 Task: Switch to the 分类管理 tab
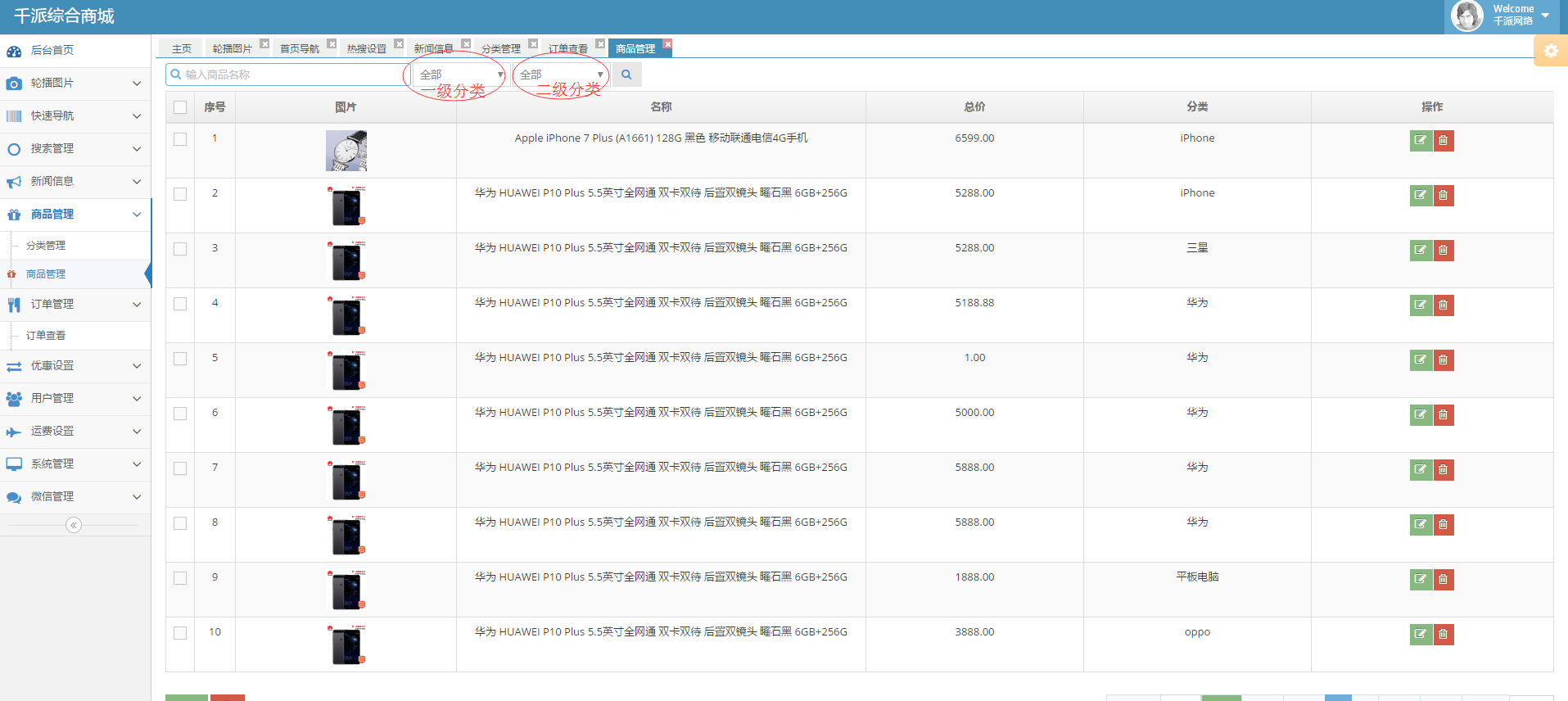(500, 49)
